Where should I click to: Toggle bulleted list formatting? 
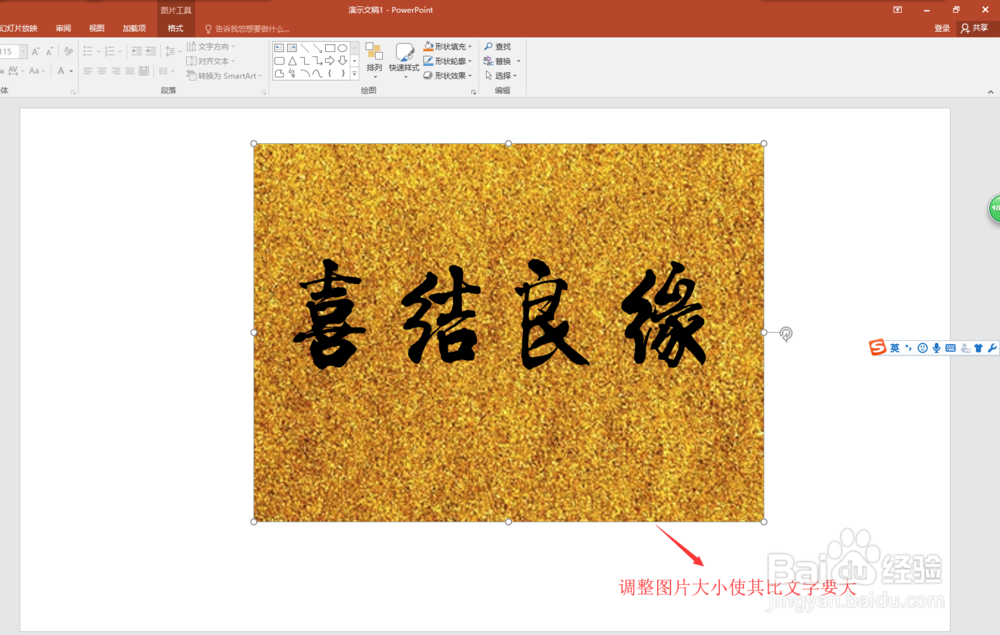click(x=88, y=49)
